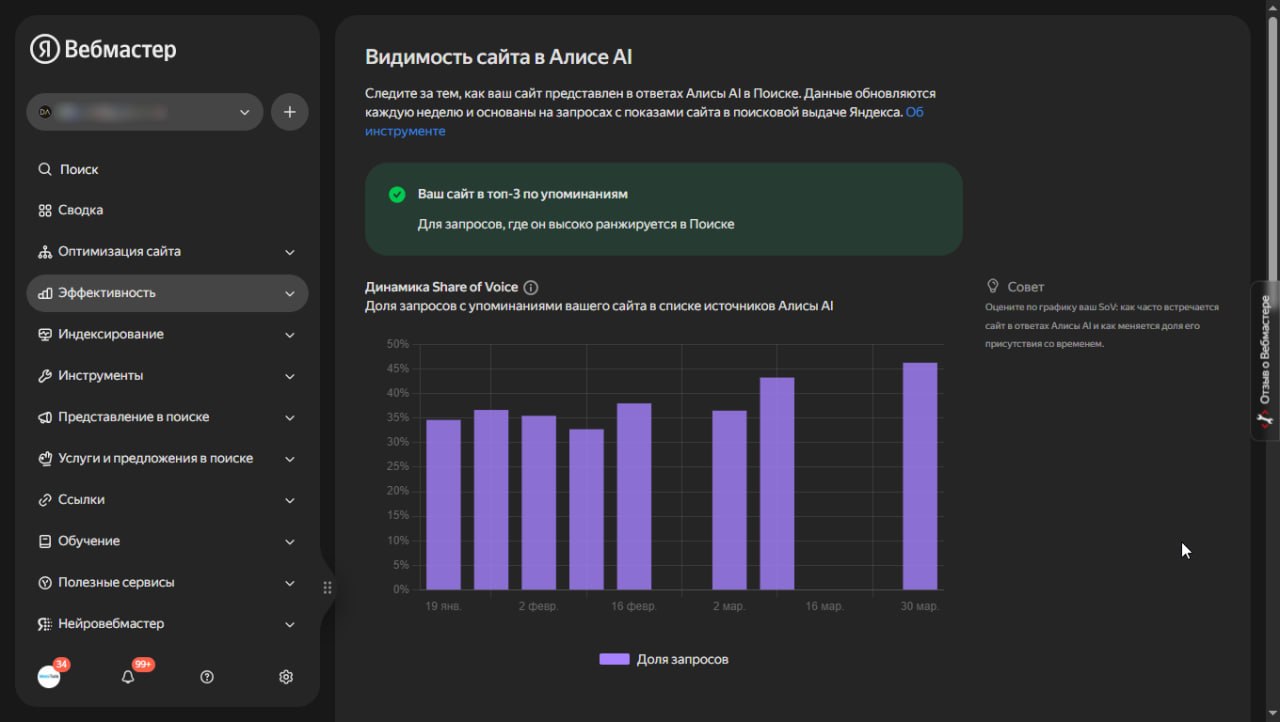The width and height of the screenshot is (1280, 722).
Task: Click the Yandex Webmaster logo
Action: [103, 49]
